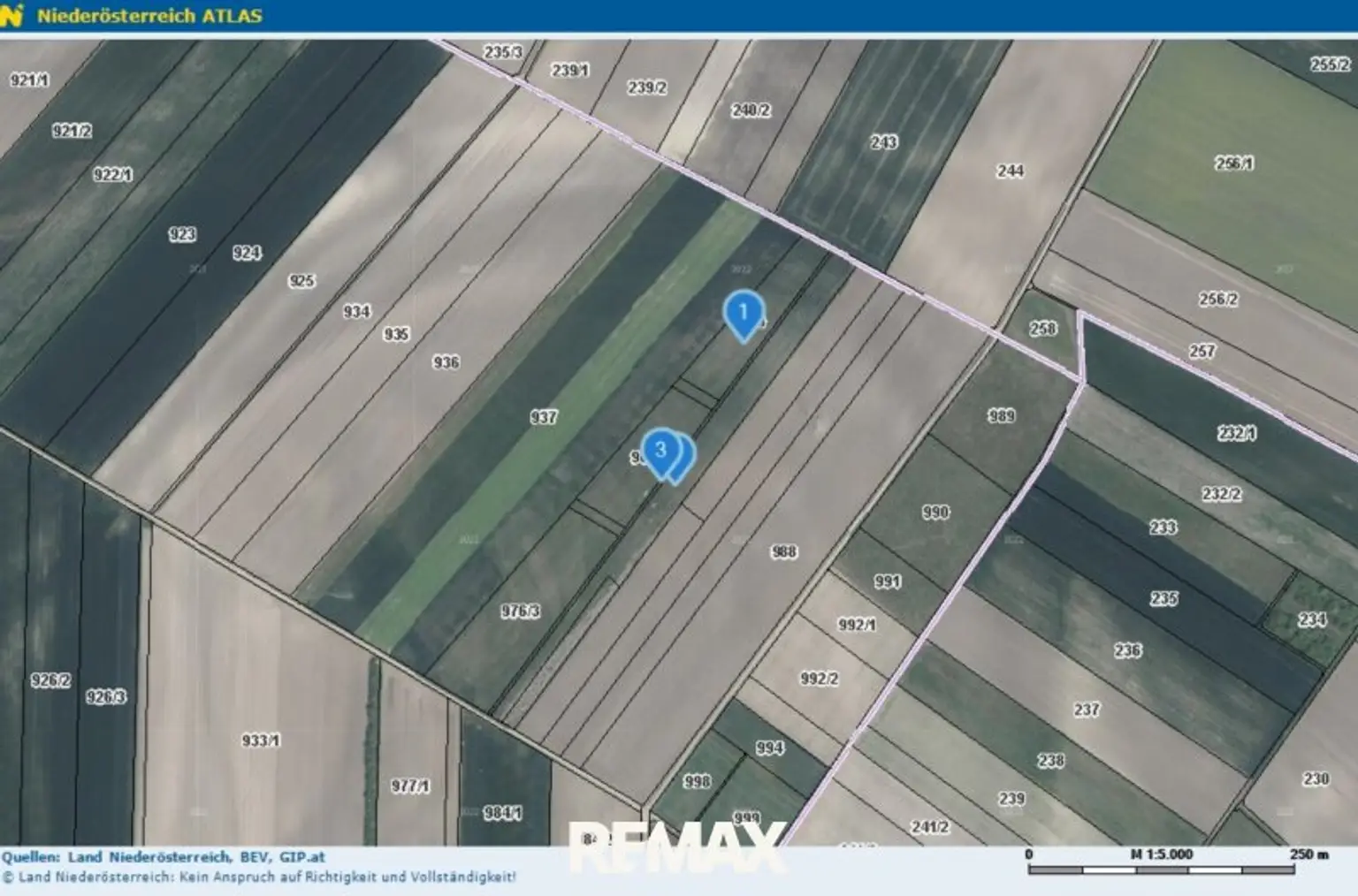This screenshot has height=896, width=1358.
Task: Select parcel 992/2 label
Action: click(x=819, y=679)
